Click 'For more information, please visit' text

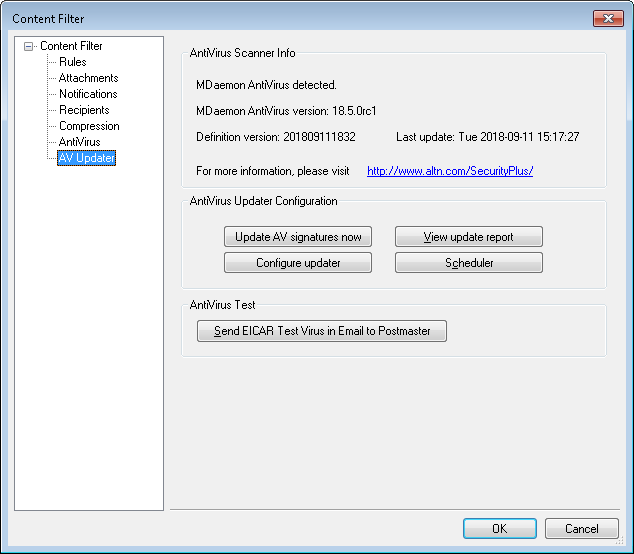click(273, 171)
